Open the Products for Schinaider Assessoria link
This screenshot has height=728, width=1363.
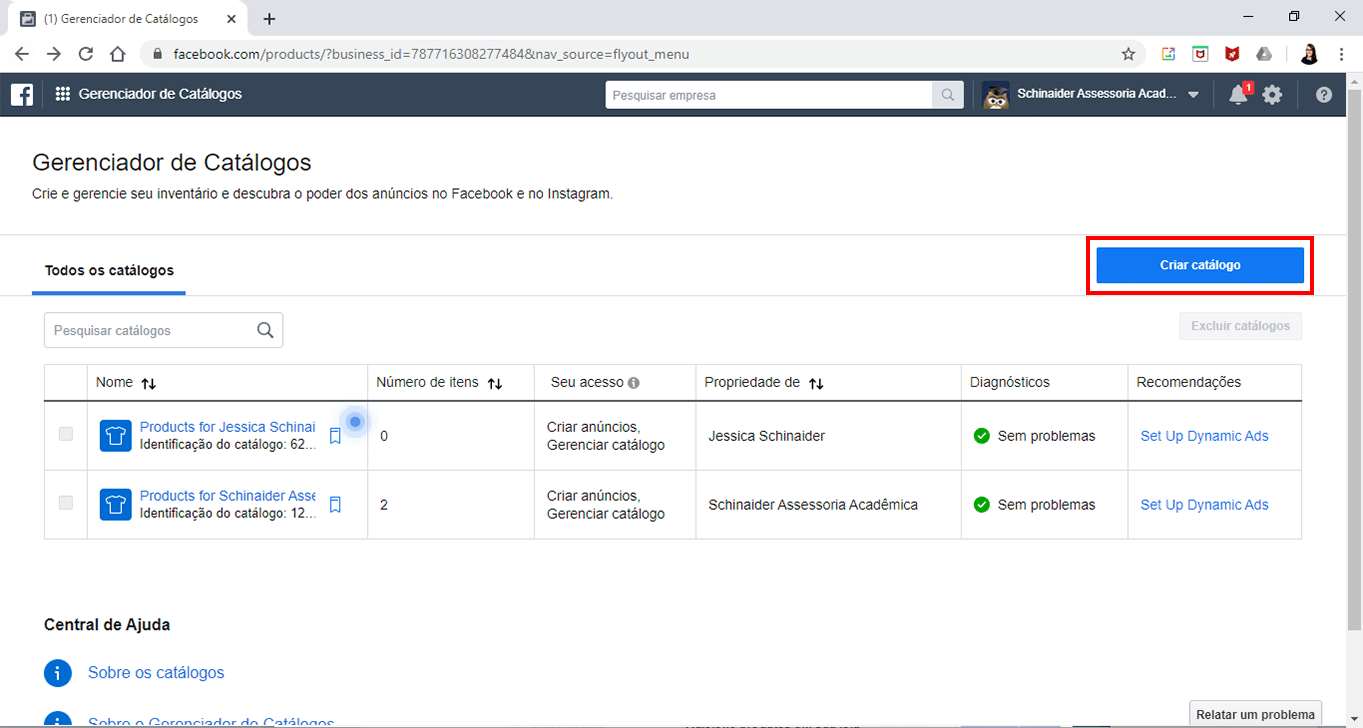[x=227, y=496]
